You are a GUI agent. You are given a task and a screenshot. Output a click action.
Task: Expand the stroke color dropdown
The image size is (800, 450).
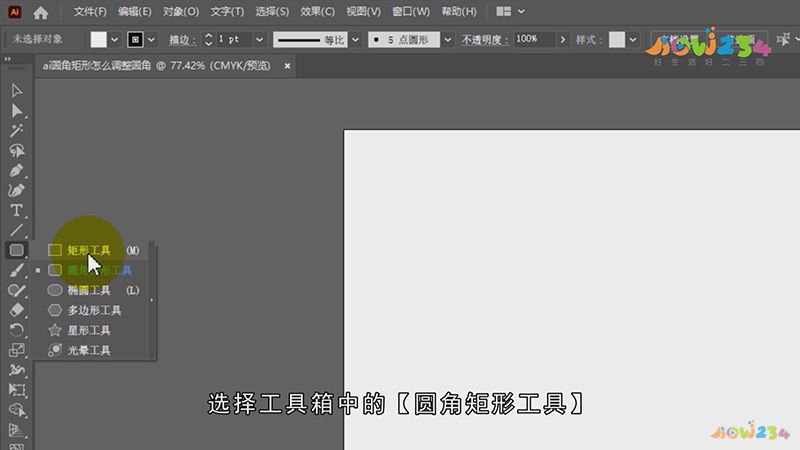tap(151, 39)
